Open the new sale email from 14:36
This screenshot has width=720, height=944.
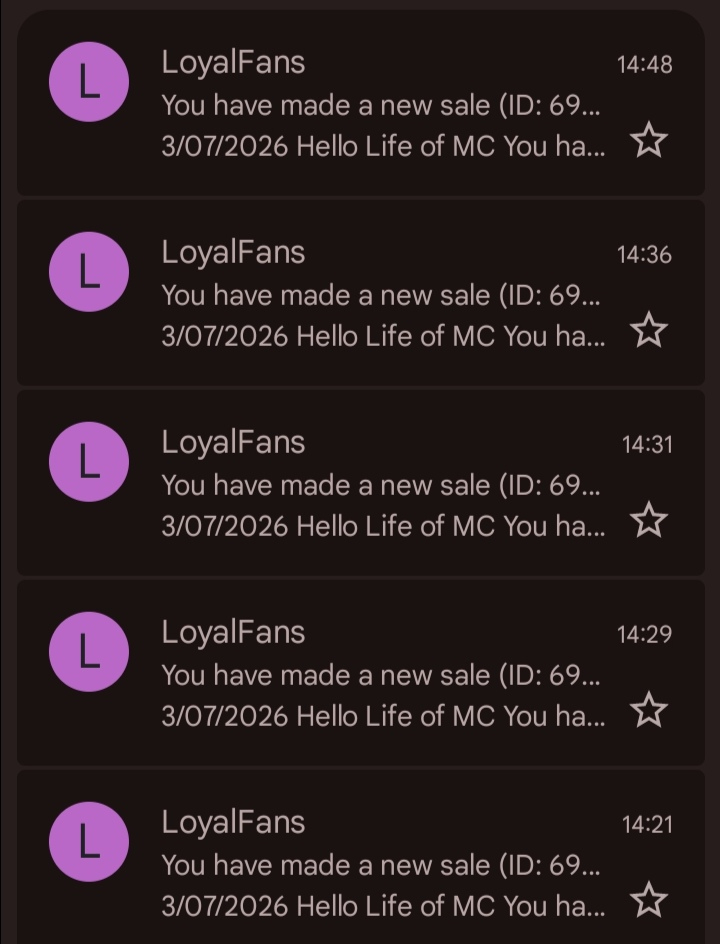(380, 295)
